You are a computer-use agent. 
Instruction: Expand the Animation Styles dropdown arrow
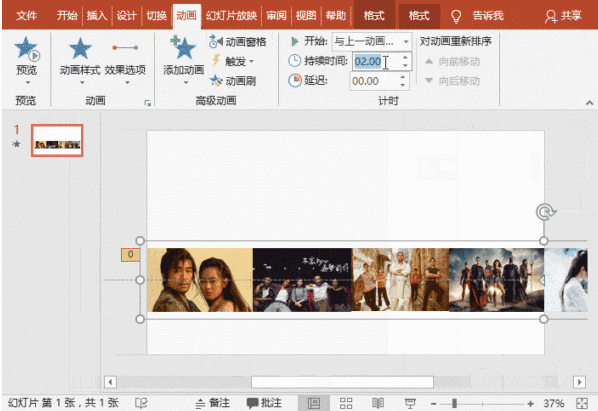[x=82, y=83]
